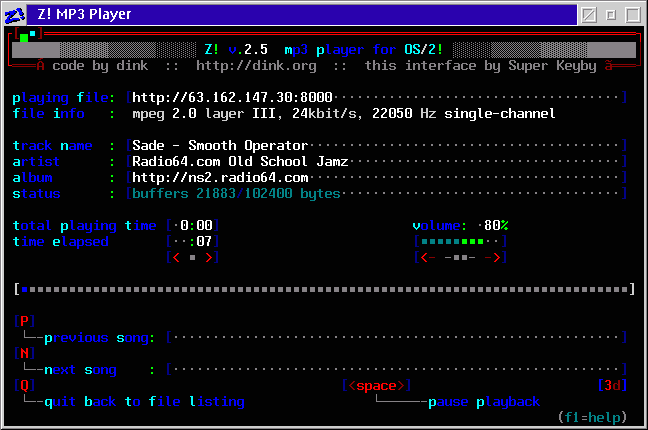Click the 'playing file:' label
This screenshot has width=648, height=430.
coord(64,98)
